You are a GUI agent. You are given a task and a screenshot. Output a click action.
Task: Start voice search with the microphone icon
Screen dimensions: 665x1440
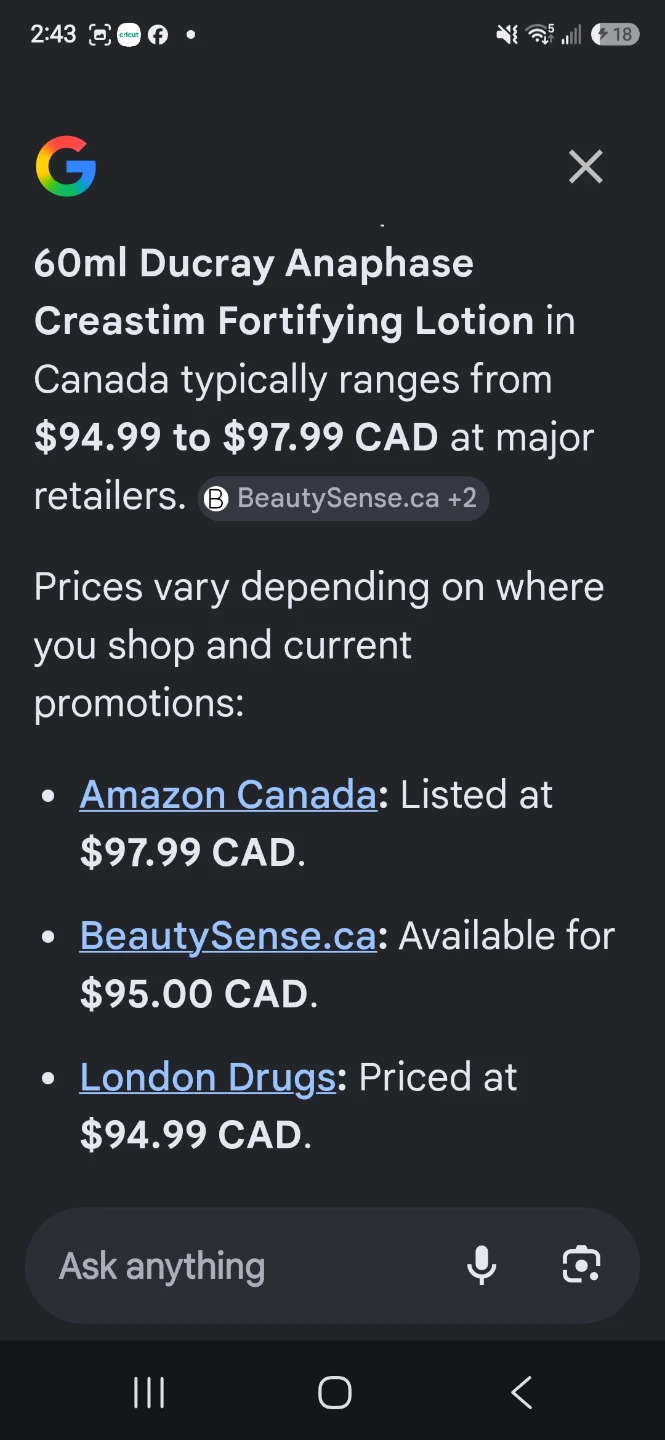tap(482, 1266)
